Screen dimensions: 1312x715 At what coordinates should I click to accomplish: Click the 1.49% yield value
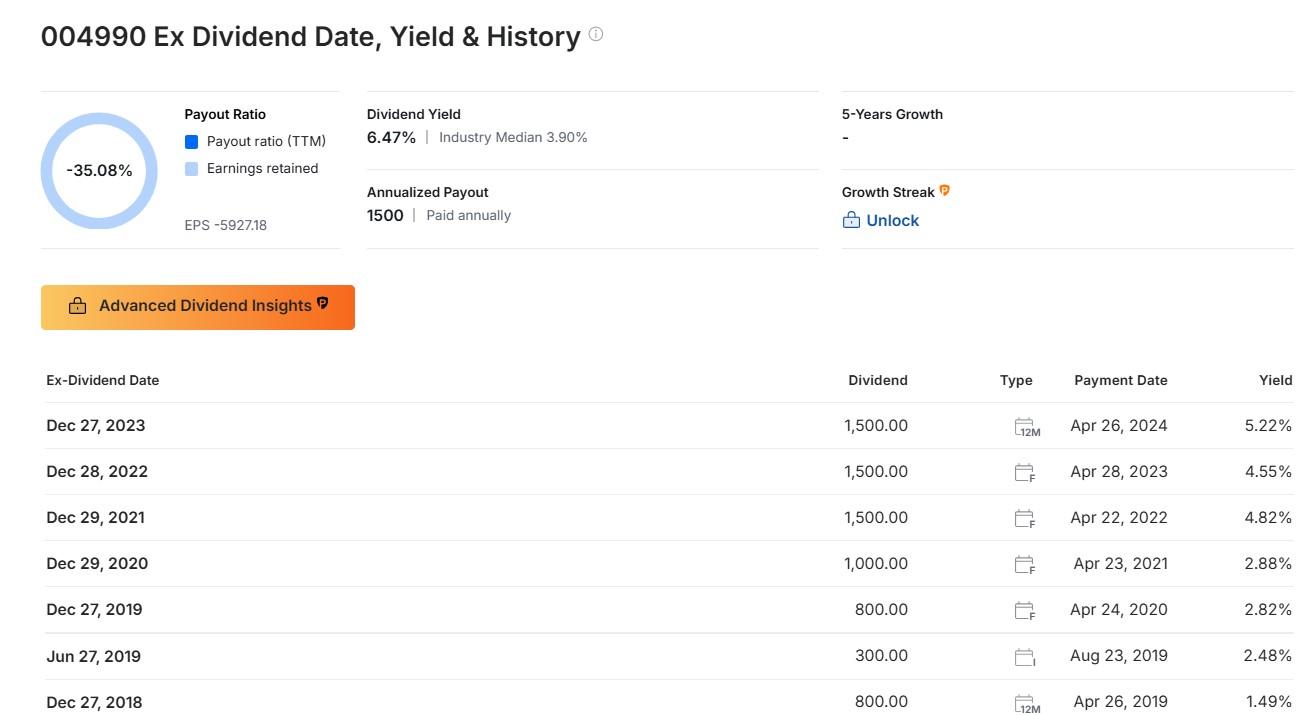(x=1269, y=703)
